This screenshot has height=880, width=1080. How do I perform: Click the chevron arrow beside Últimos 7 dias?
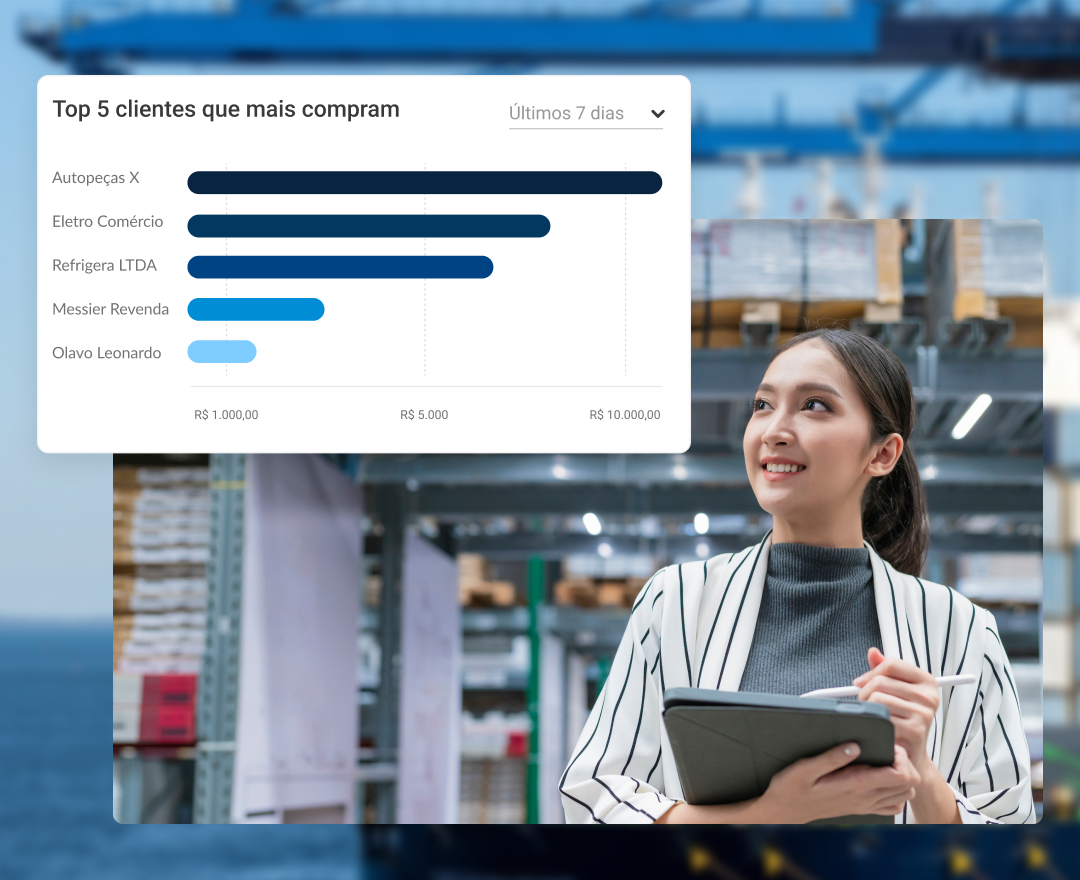658,114
